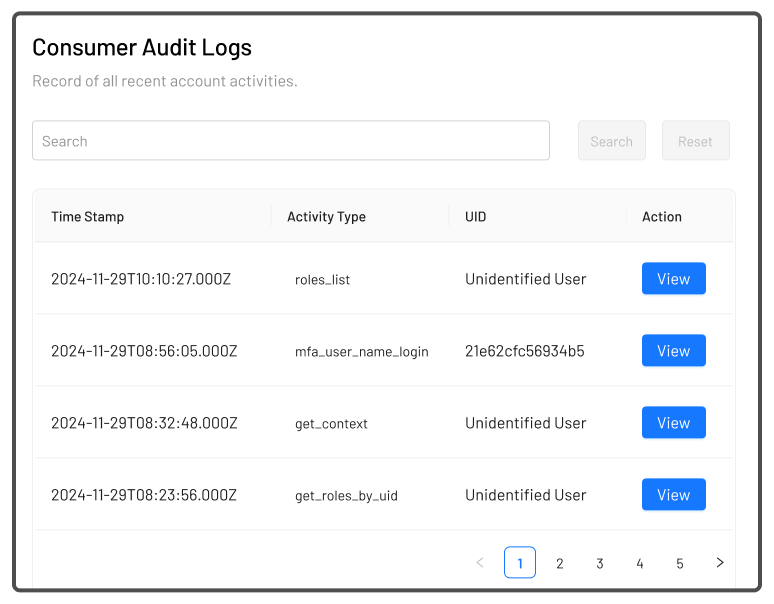Switch to page 4 in pagination
This screenshot has width=774, height=604.
[x=640, y=563]
